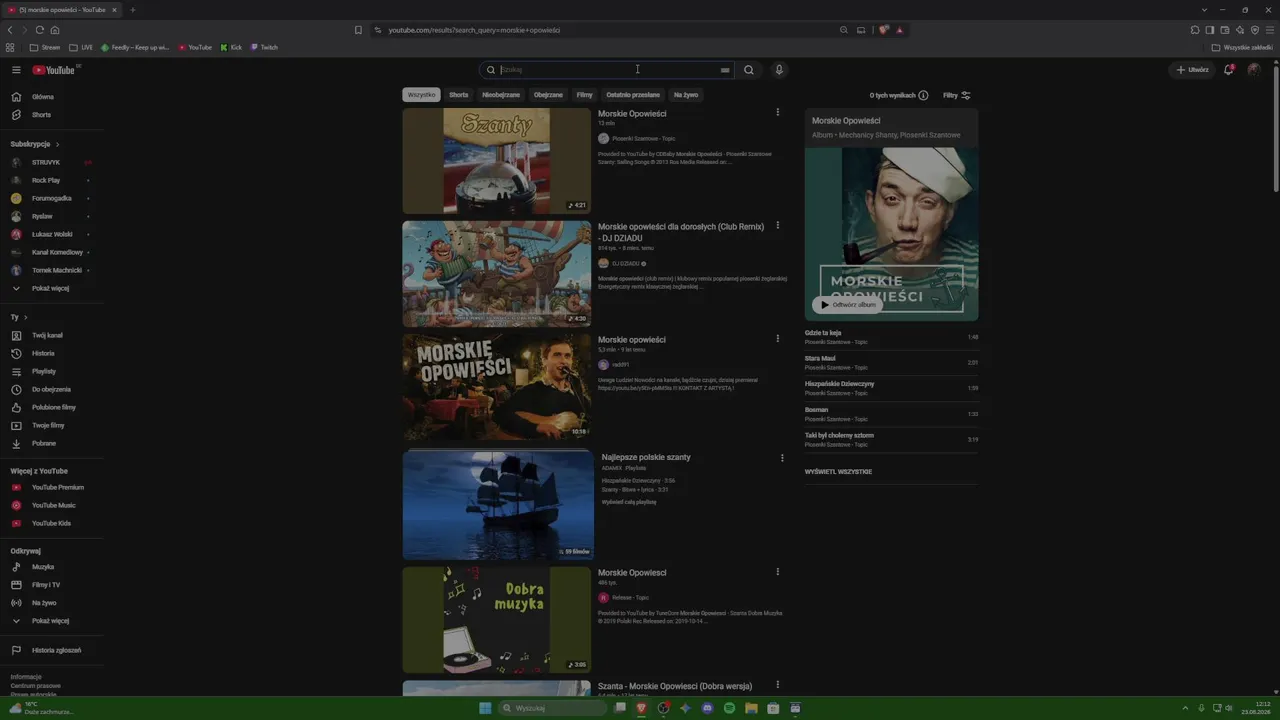The width and height of the screenshot is (1280, 720).
Task: Click the info icon beside 'O tych wynikach'
Action: click(923, 95)
